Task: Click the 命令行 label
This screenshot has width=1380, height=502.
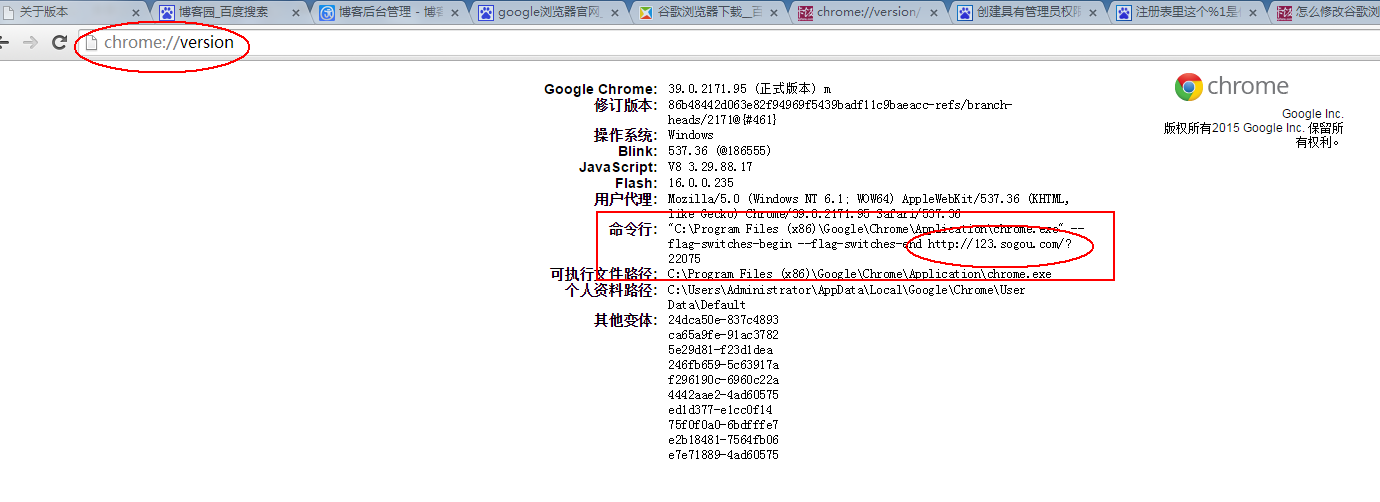Action: [x=633, y=230]
